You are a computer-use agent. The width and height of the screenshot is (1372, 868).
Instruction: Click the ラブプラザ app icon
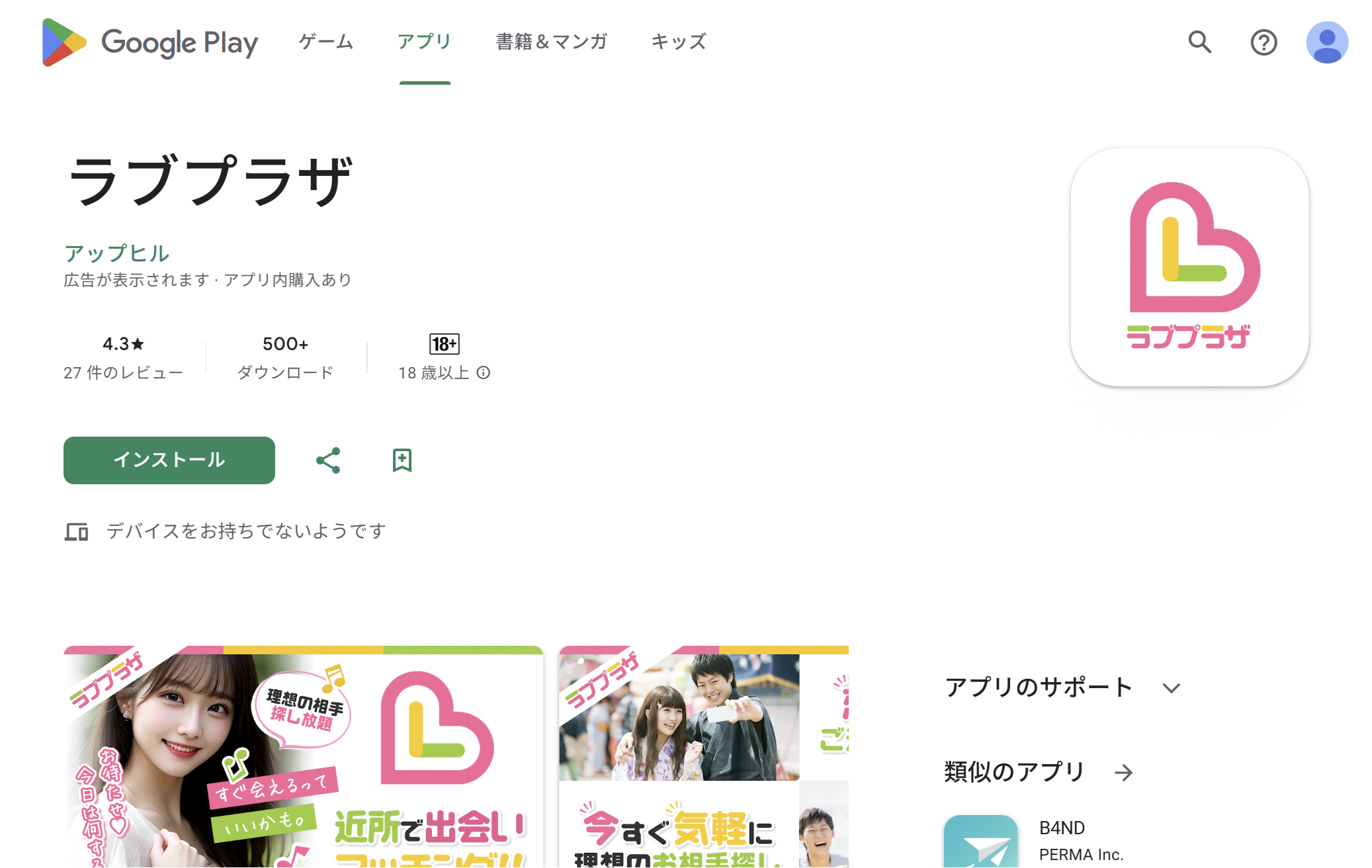coord(1189,267)
